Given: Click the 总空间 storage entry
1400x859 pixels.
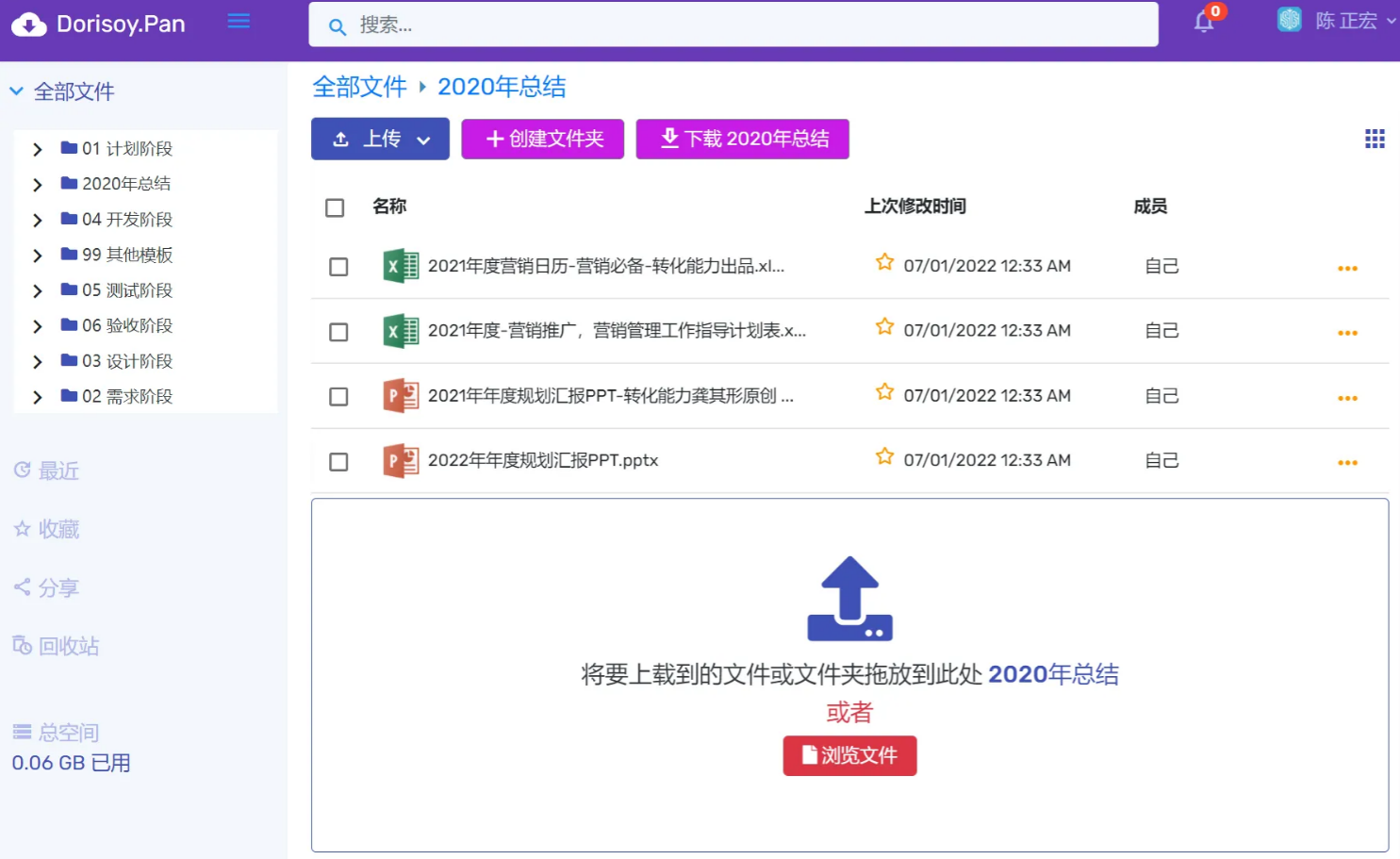Looking at the screenshot, I should [56, 732].
